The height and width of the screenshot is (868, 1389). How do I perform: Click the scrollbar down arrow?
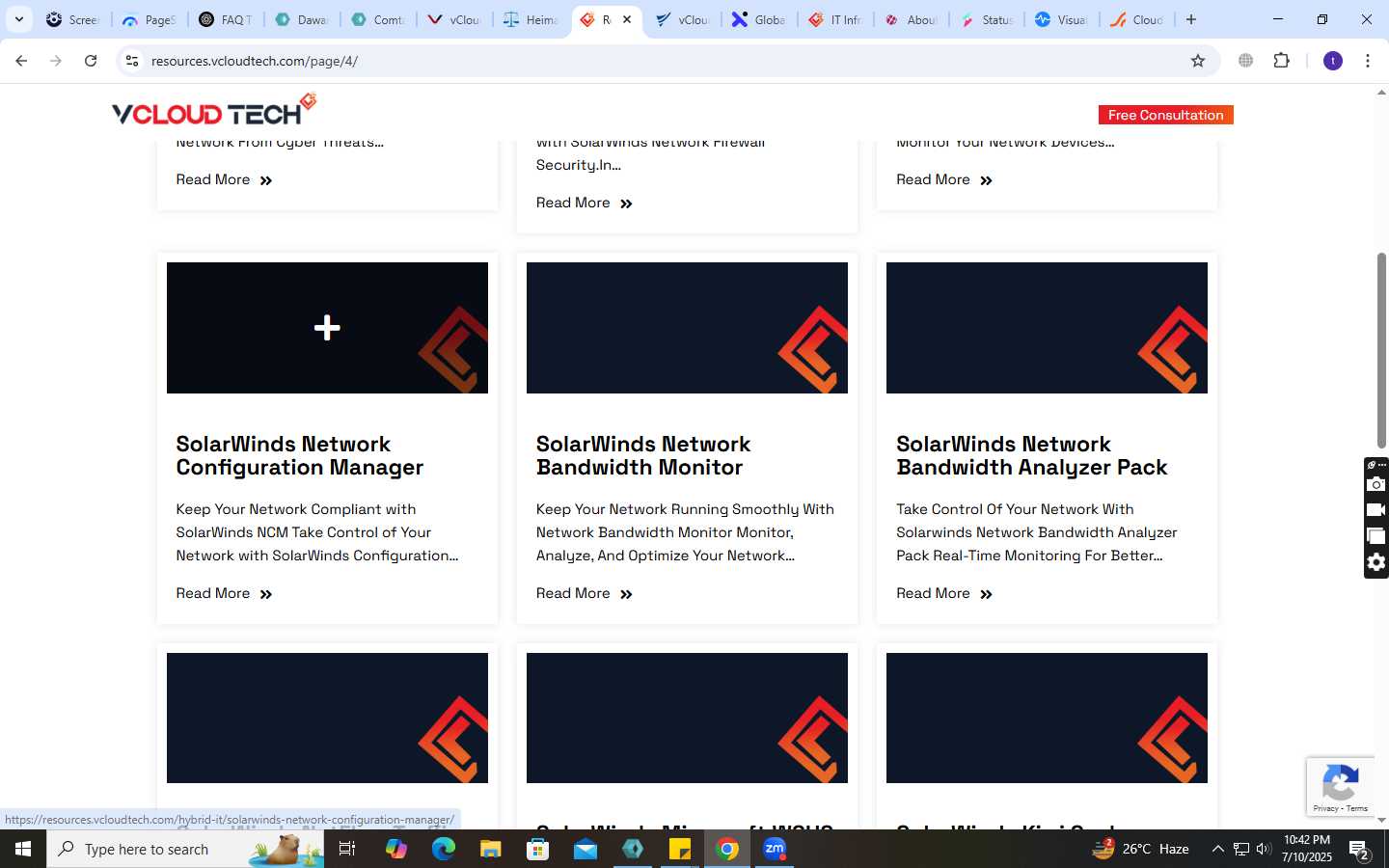point(1381,821)
